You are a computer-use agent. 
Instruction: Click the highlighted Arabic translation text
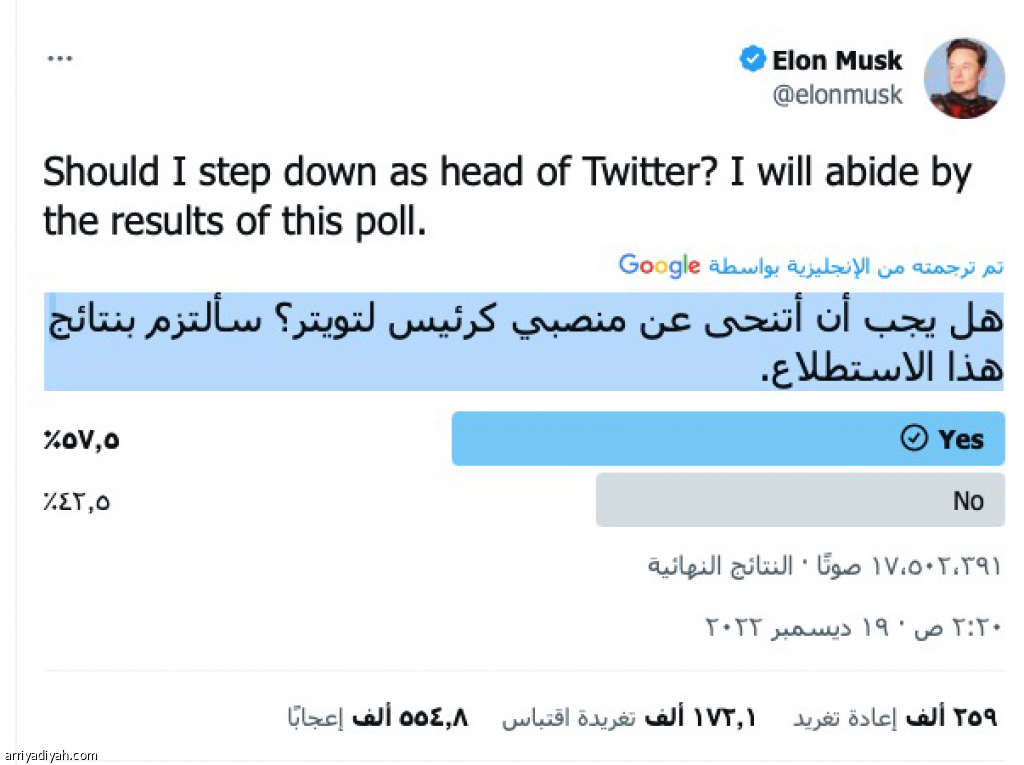pos(524,342)
